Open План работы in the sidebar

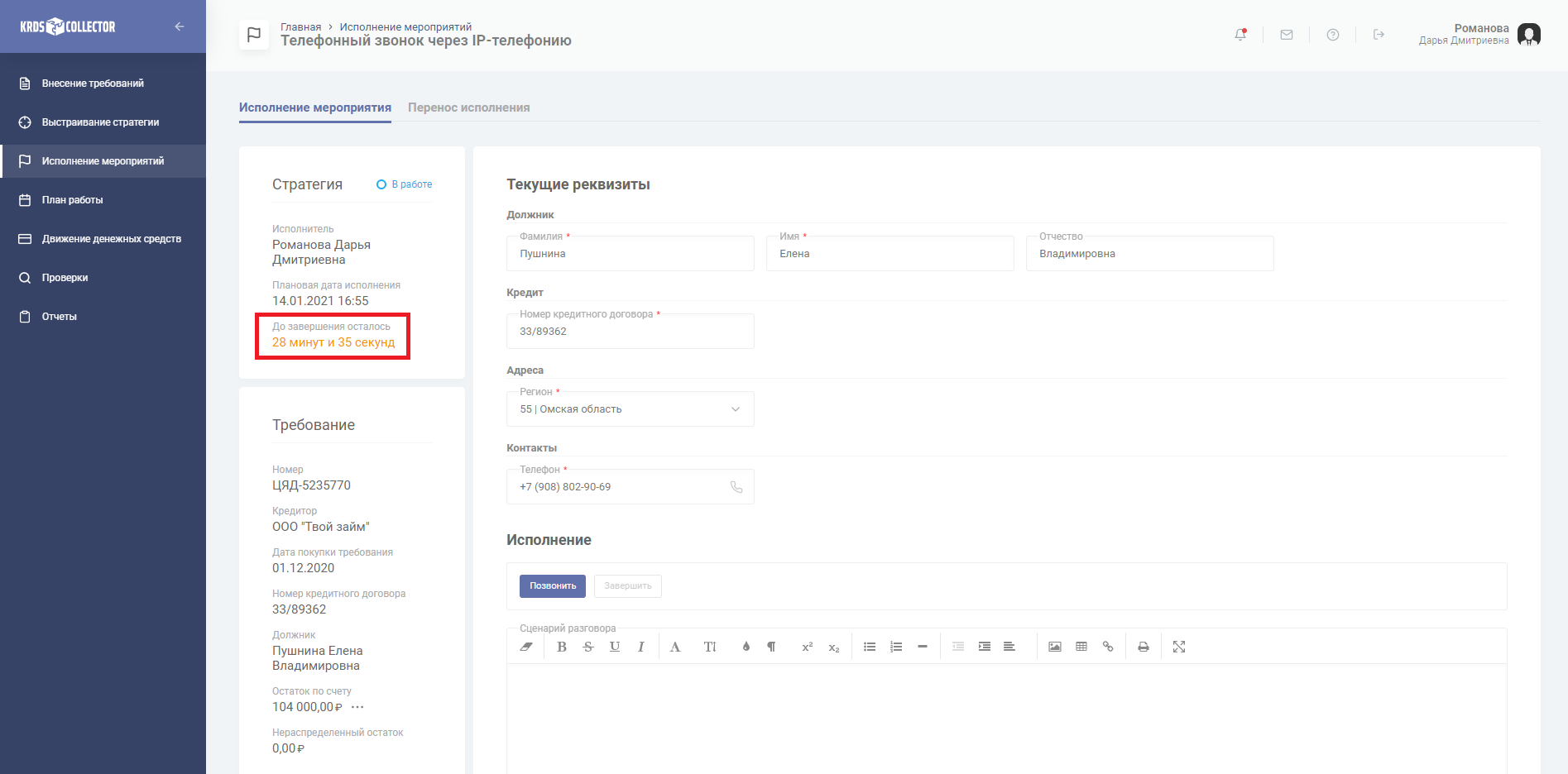pos(73,200)
